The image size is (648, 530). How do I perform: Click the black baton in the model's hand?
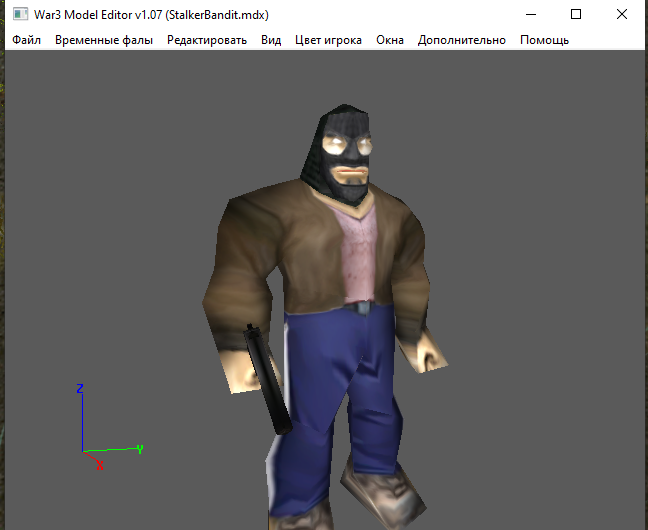pos(267,380)
